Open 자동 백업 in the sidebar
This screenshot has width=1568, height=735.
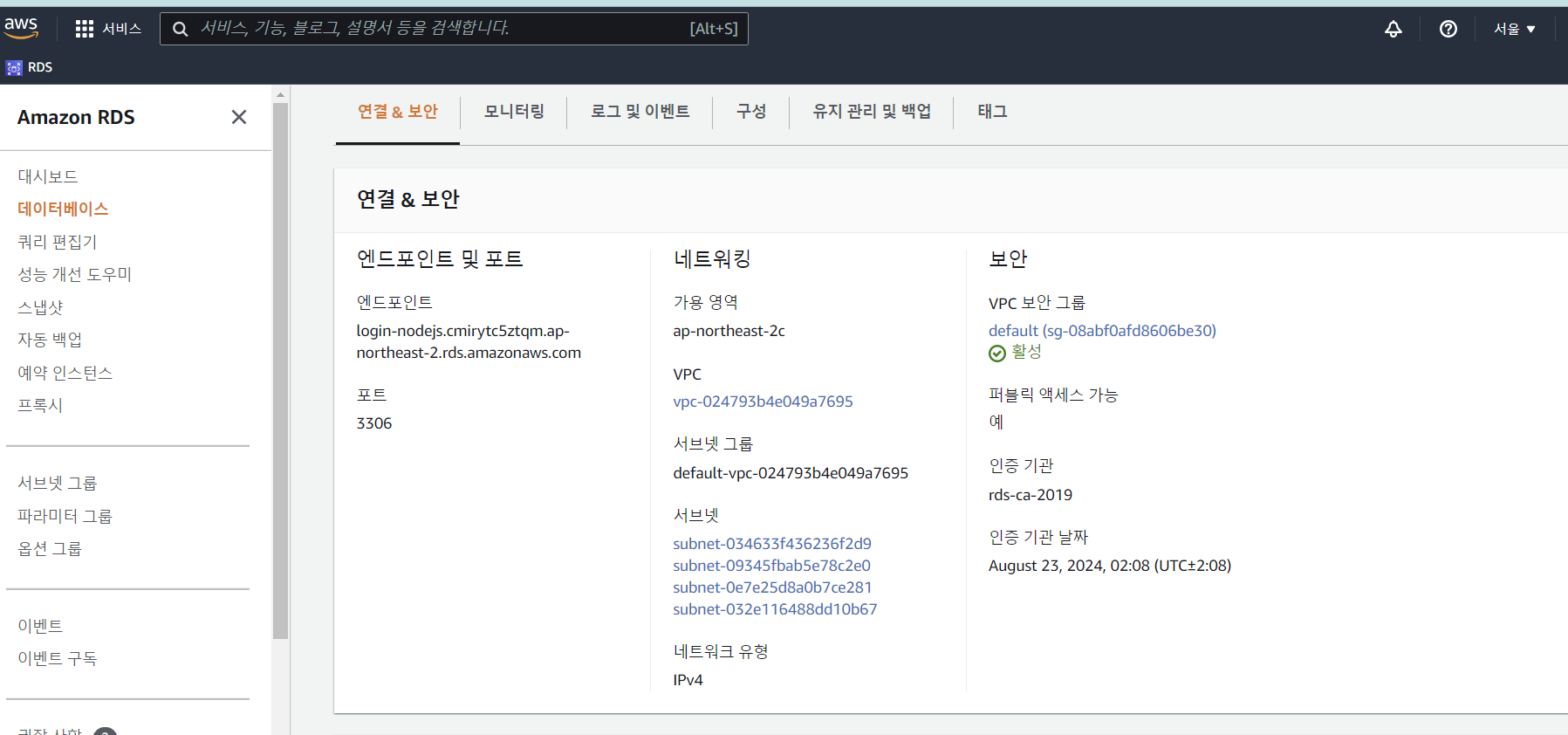[x=50, y=340]
